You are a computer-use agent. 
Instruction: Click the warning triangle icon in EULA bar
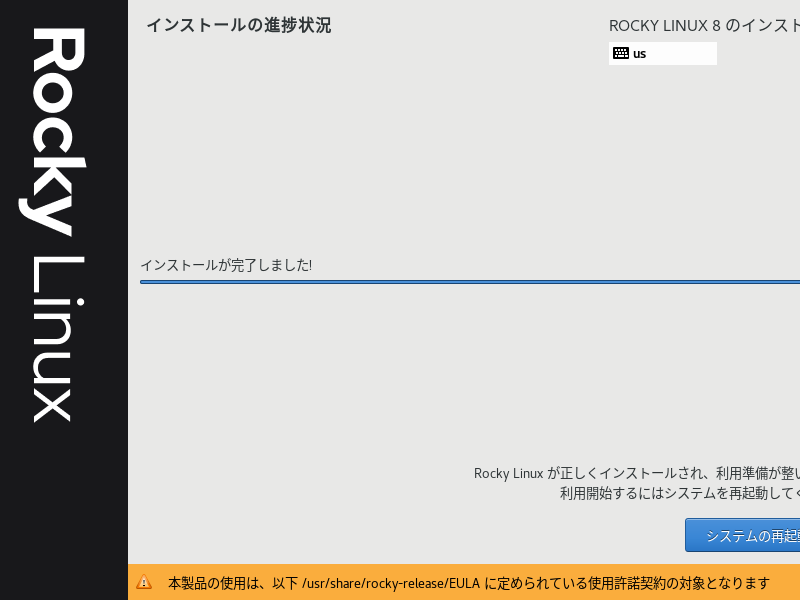pyautogui.click(x=144, y=582)
